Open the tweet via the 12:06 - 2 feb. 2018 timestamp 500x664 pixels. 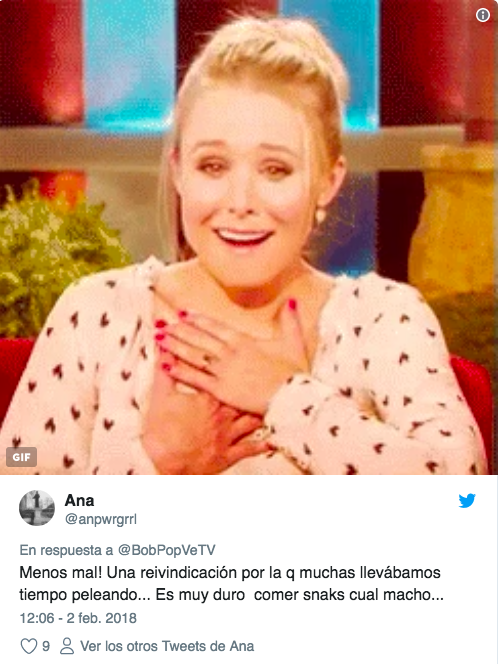pyautogui.click(x=78, y=618)
